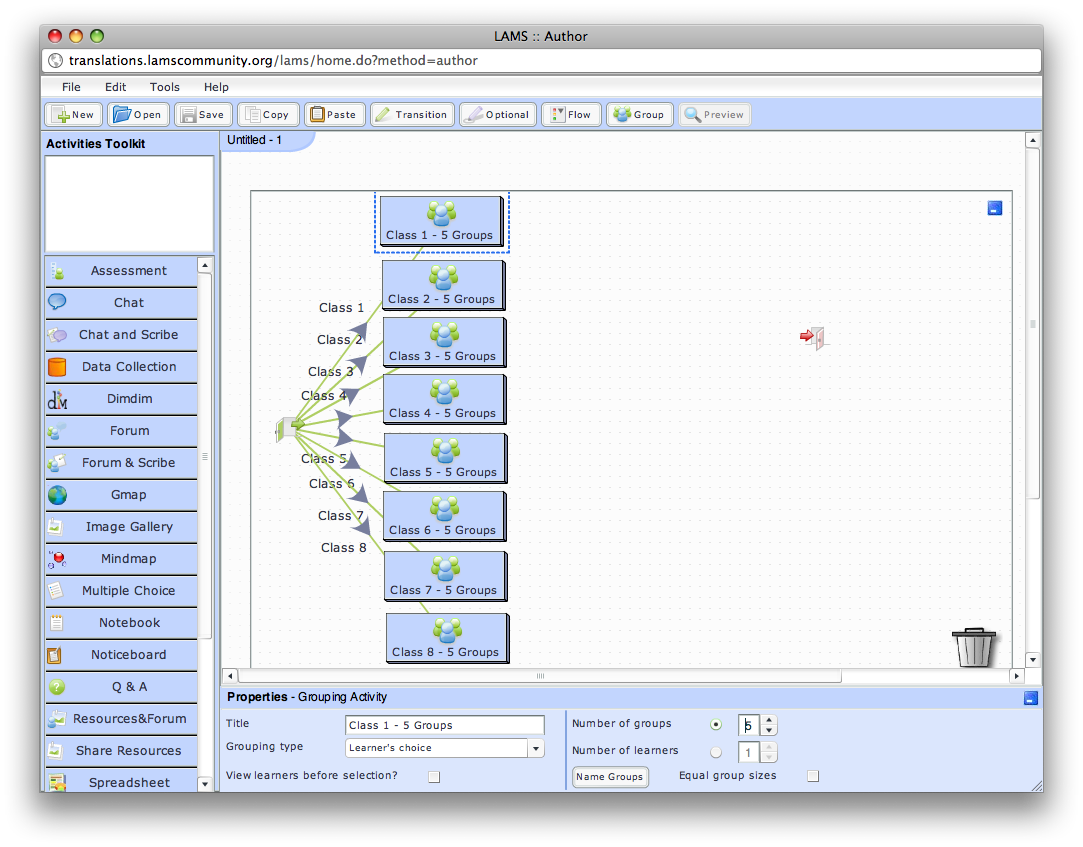Minimize the Properties panel

click(x=1031, y=698)
